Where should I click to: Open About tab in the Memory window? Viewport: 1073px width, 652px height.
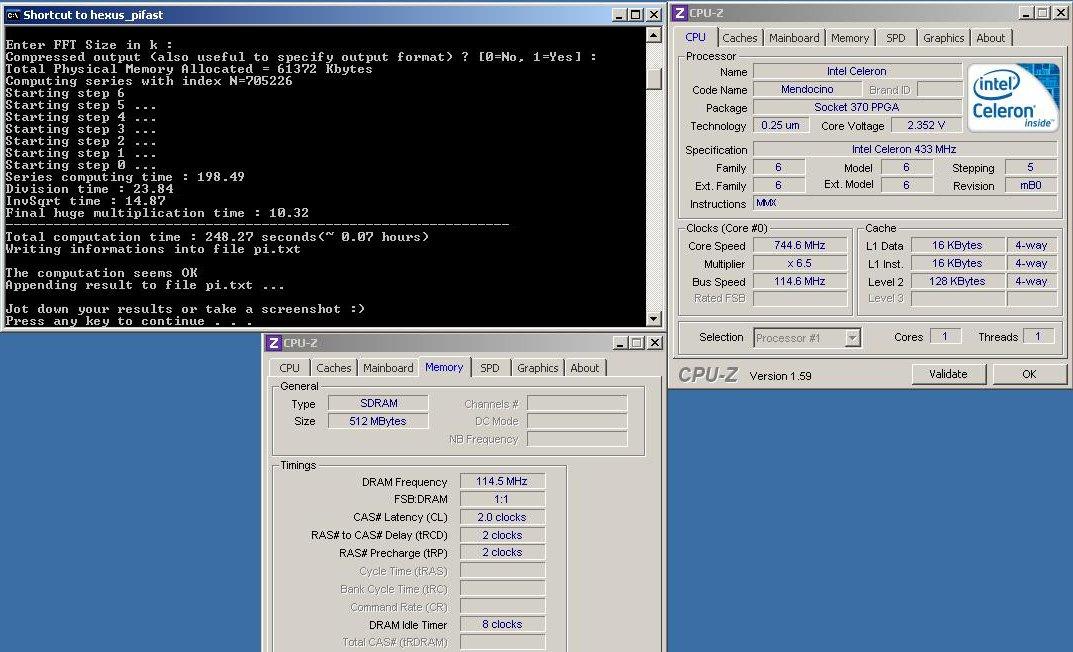tap(584, 368)
